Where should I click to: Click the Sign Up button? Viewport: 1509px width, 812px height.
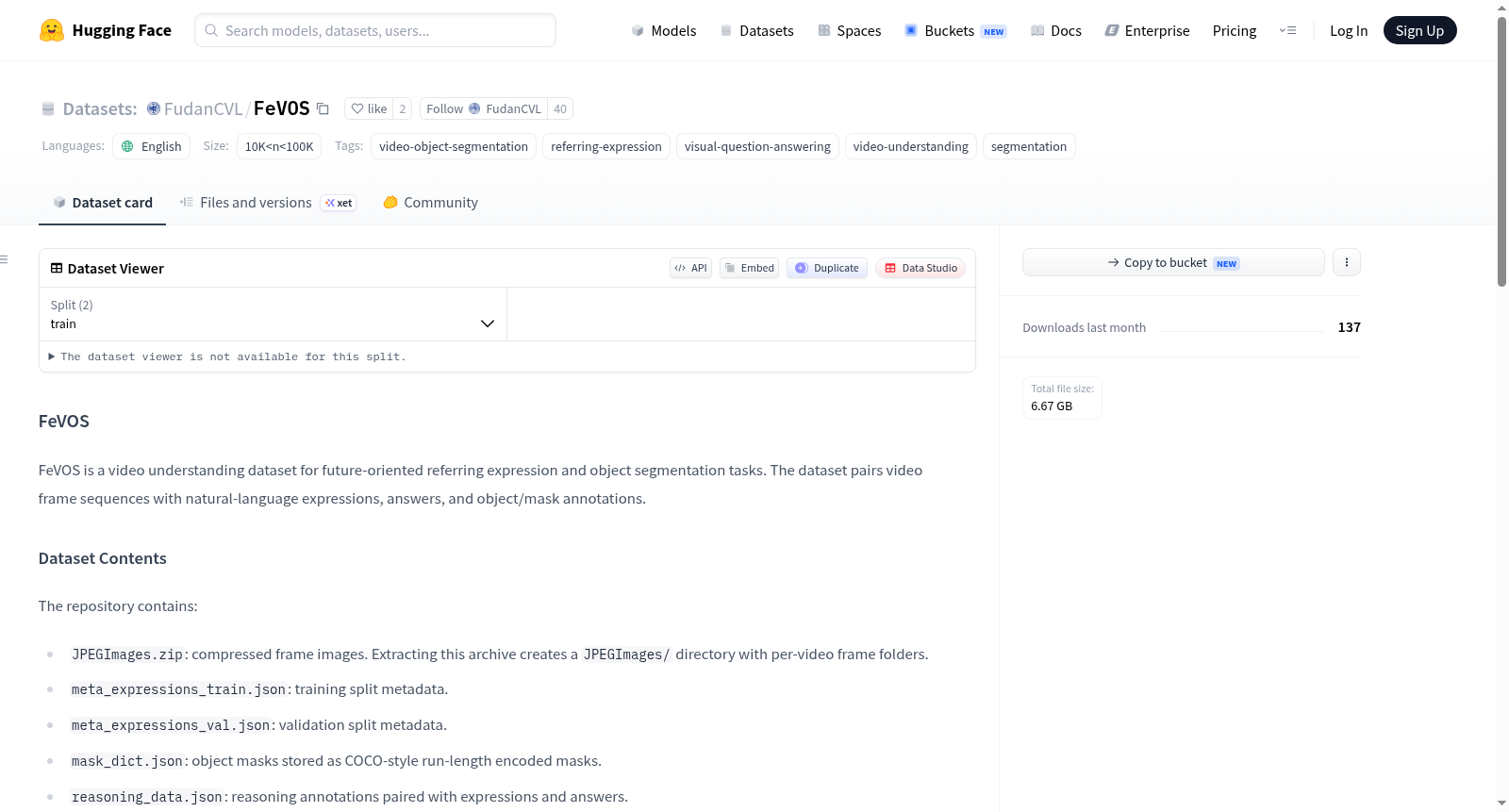coord(1419,30)
